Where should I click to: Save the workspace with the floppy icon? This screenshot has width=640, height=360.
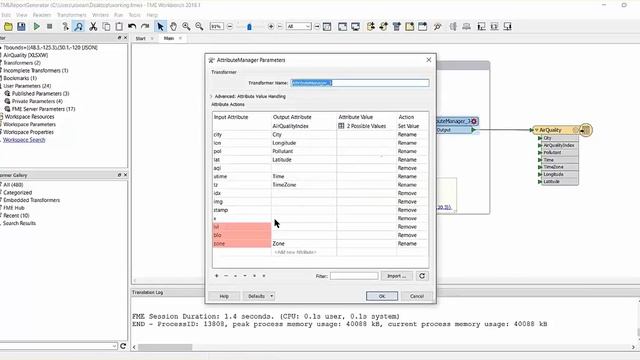coord(21,27)
